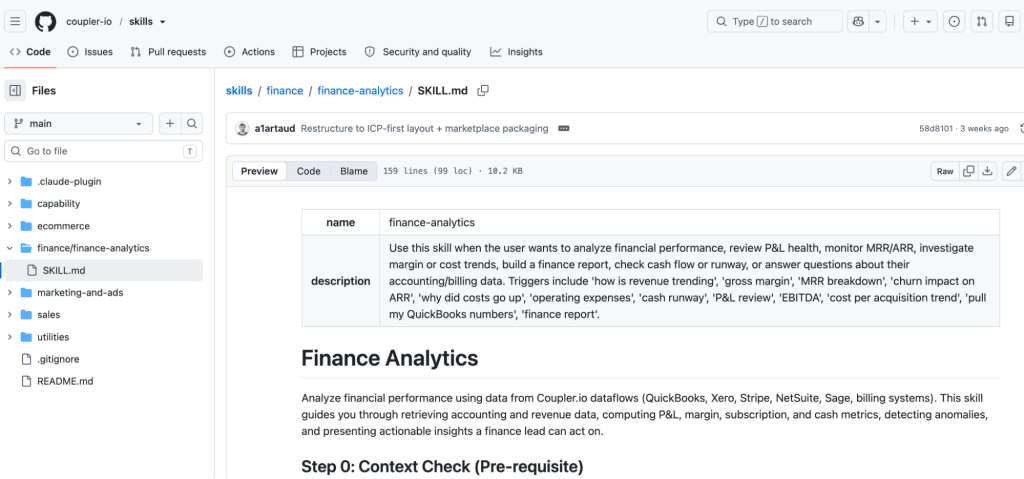Open the notifications inbox icon
Viewport: 1024px width, 479px height.
pyautogui.click(x=1010, y=22)
